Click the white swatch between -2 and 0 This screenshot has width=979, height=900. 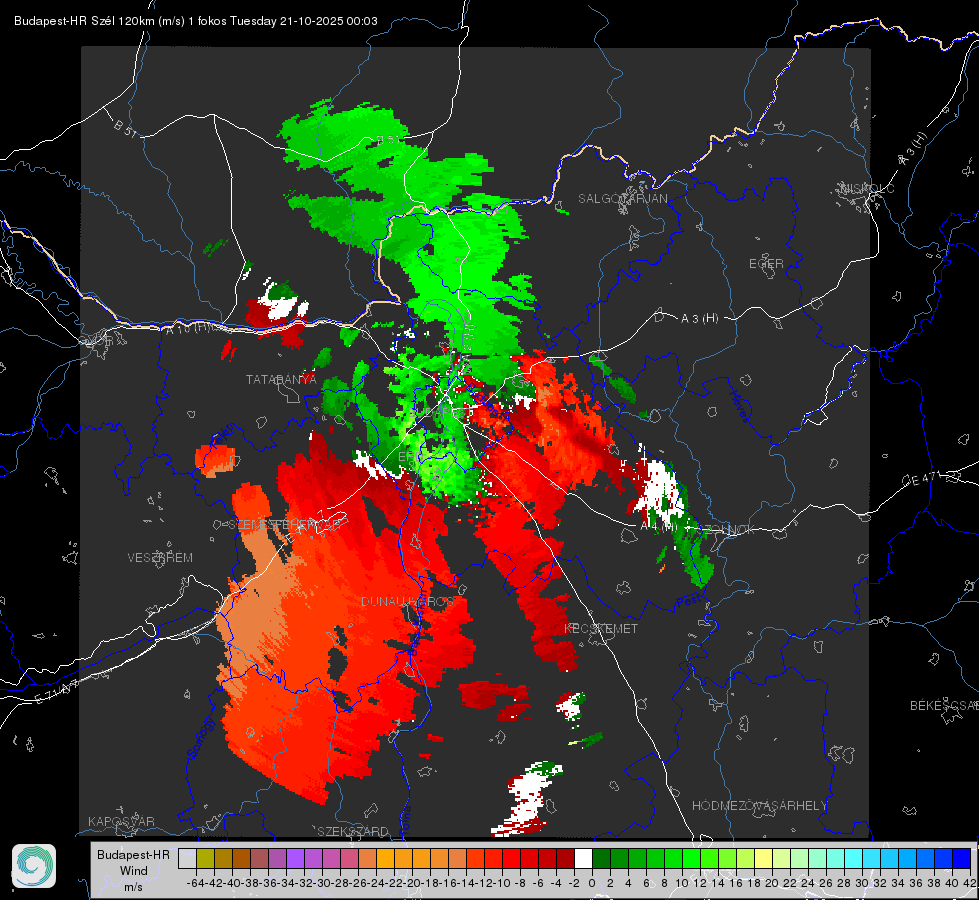pos(583,859)
